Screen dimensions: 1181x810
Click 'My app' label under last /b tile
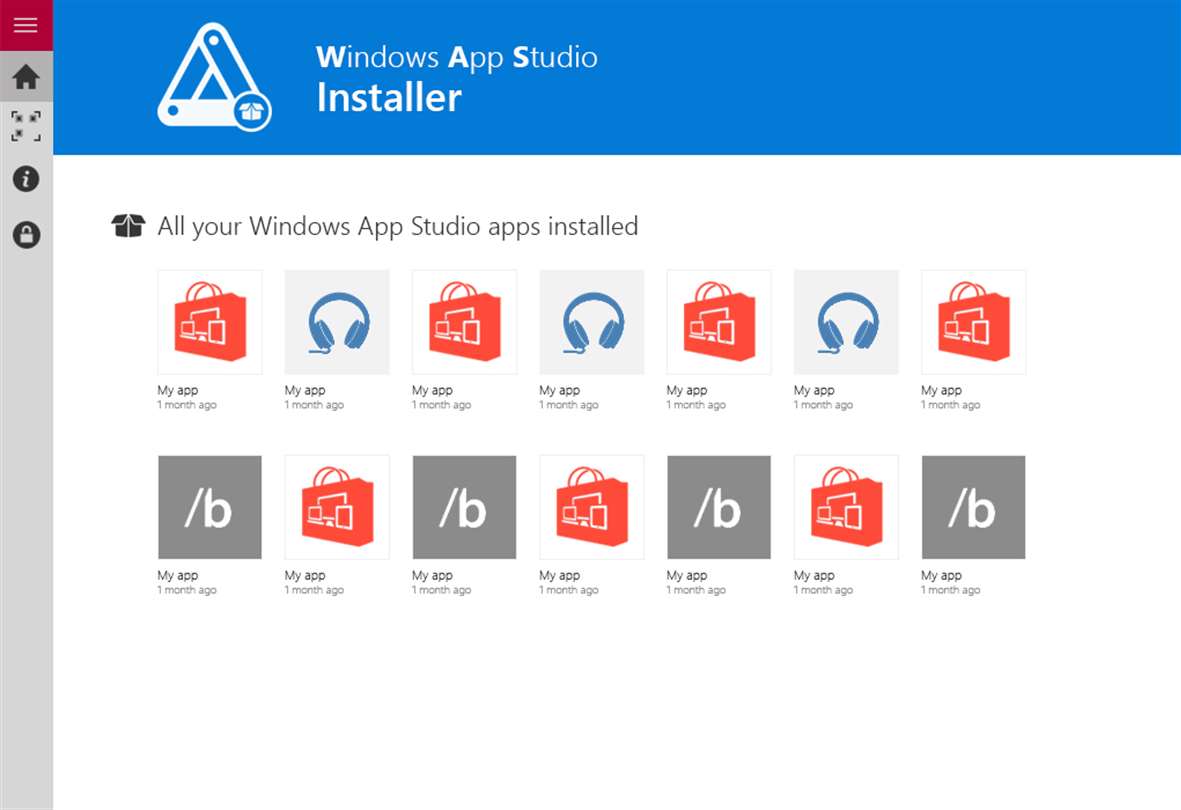(x=941, y=576)
